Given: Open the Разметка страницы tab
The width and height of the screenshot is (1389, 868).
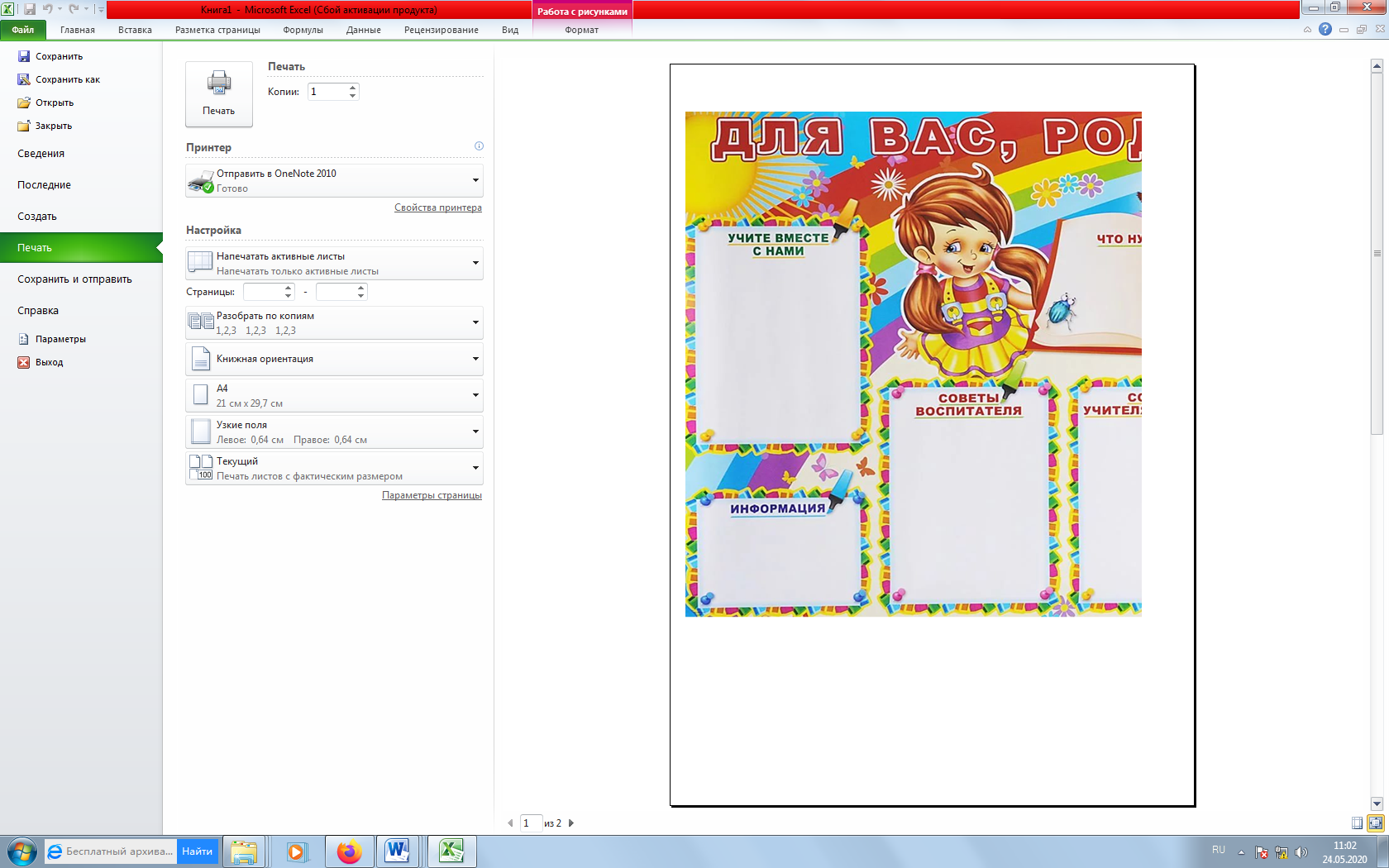Looking at the screenshot, I should (x=217, y=30).
